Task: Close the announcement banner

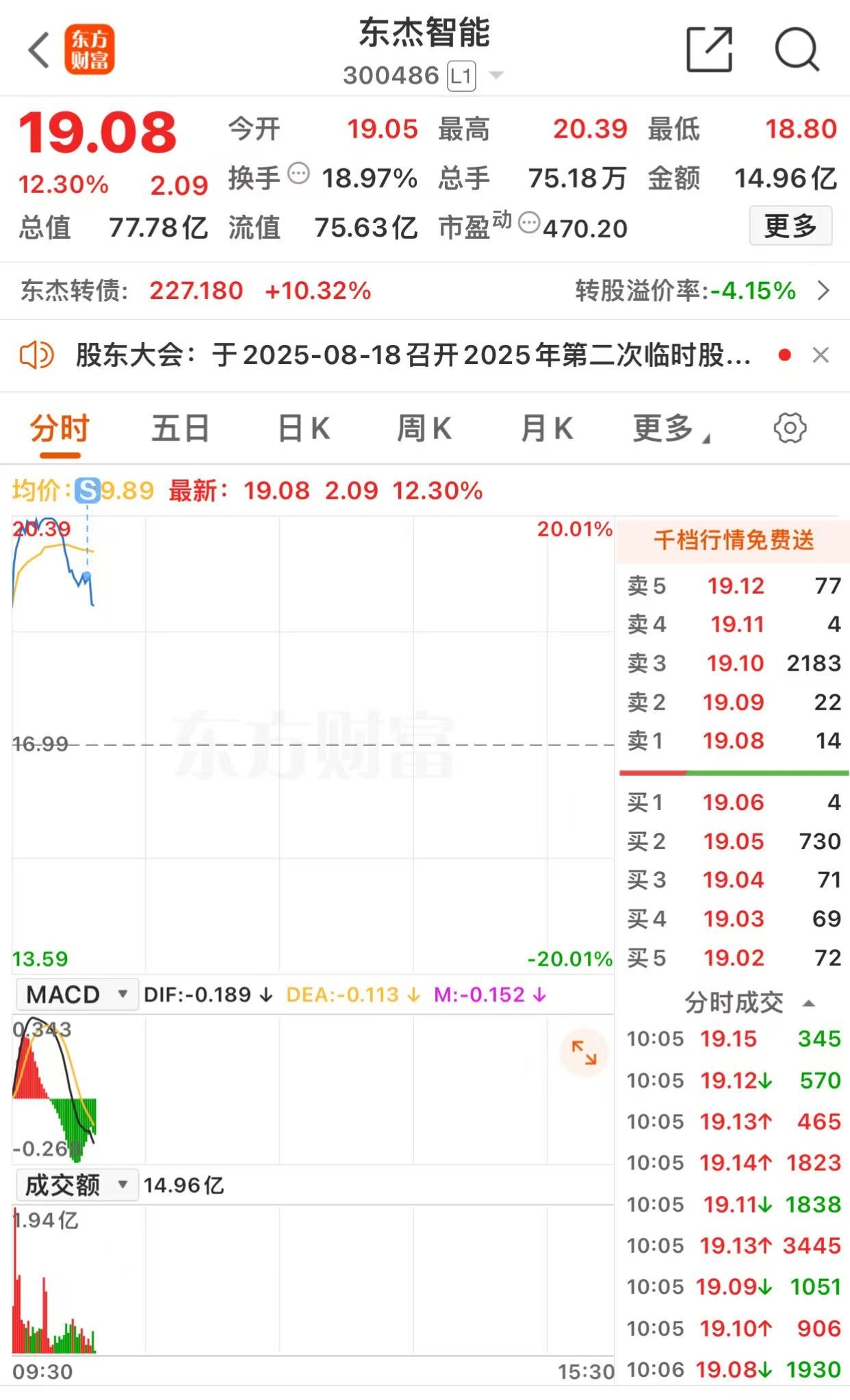Action: [x=821, y=355]
